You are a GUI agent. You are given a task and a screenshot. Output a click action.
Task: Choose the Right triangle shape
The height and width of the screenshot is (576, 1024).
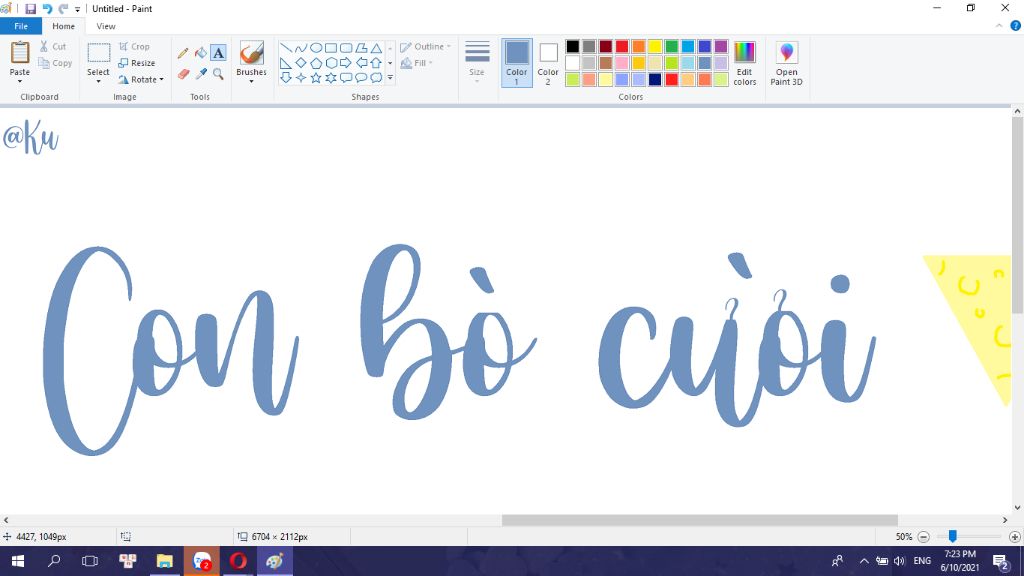coord(285,63)
